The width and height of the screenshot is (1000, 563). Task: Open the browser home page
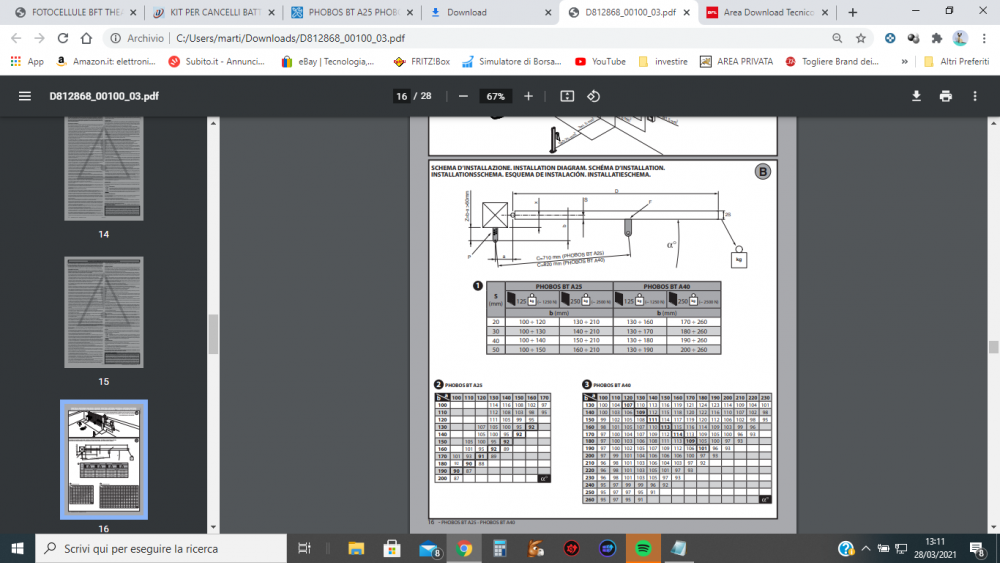(86, 38)
